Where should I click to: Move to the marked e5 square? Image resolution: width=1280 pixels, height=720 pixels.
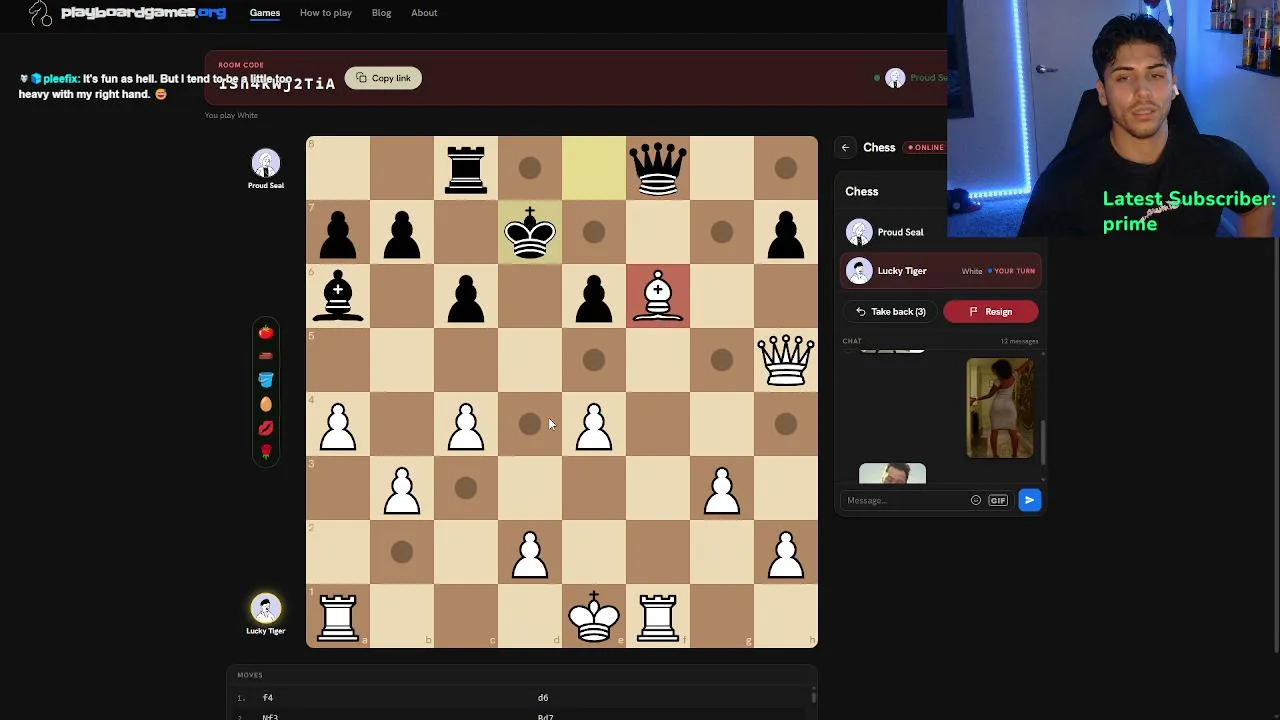click(x=594, y=360)
